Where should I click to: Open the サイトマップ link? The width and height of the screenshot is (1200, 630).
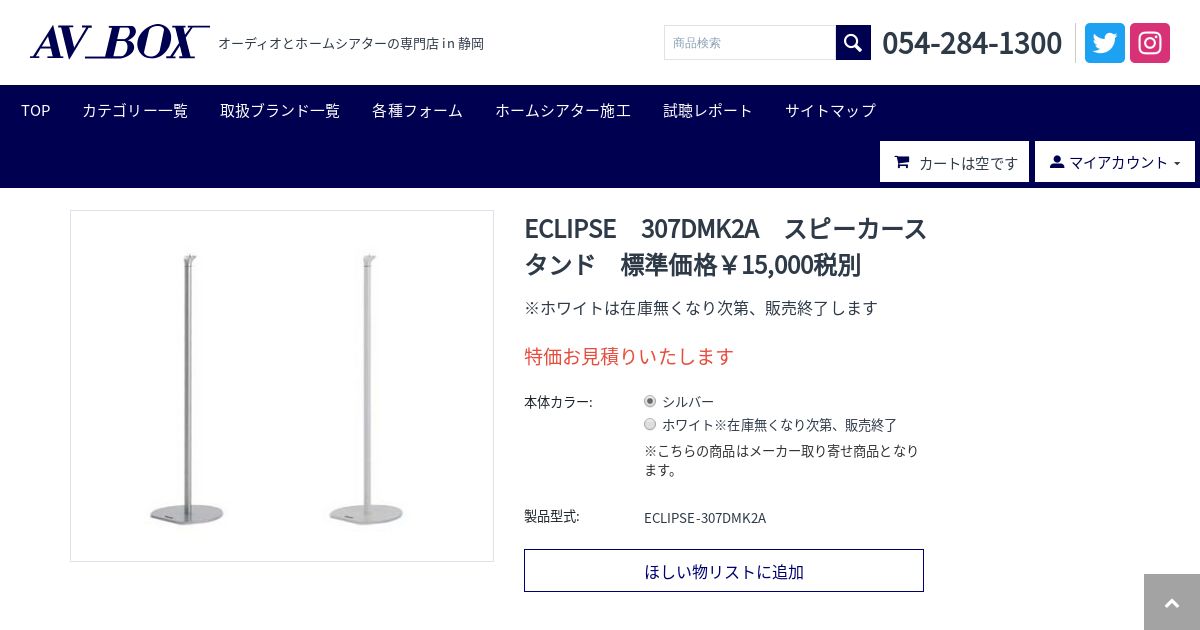[x=830, y=110]
